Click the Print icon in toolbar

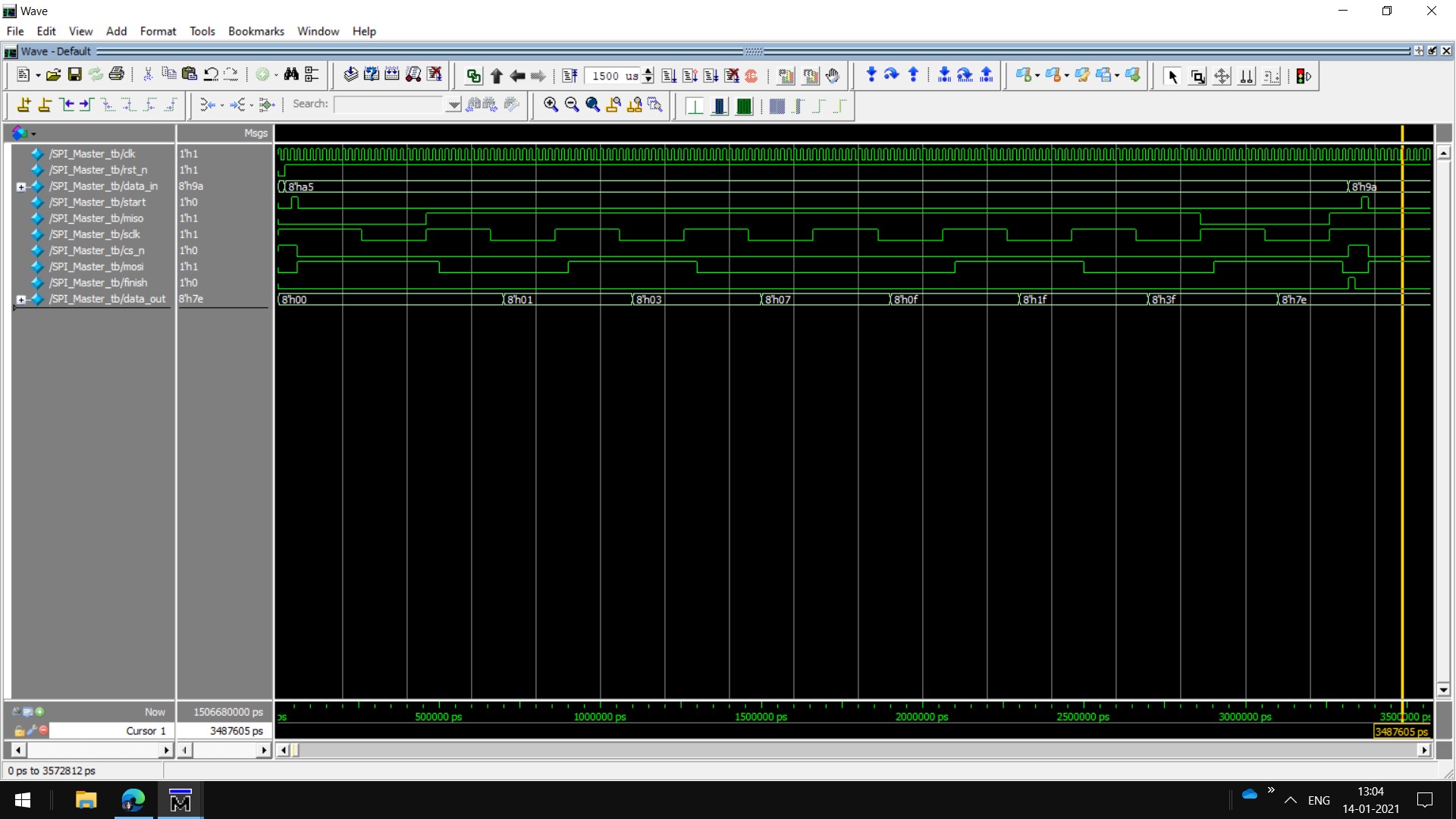[x=116, y=74]
